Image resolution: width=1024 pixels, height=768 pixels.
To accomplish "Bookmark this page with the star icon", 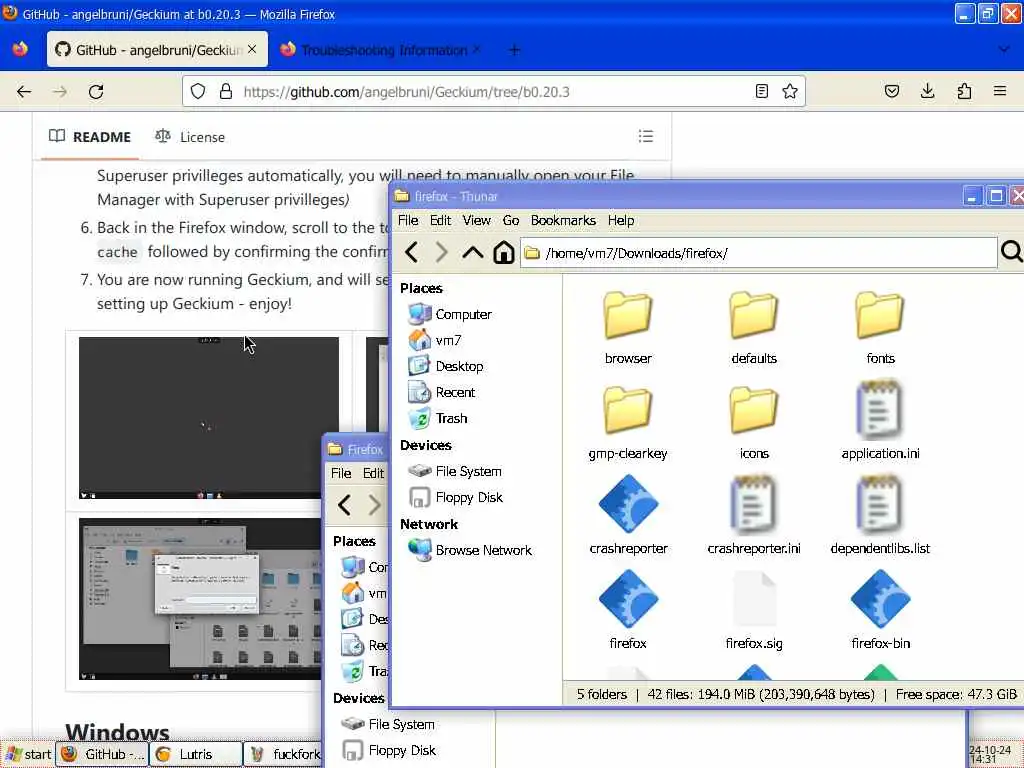I will pos(790,91).
